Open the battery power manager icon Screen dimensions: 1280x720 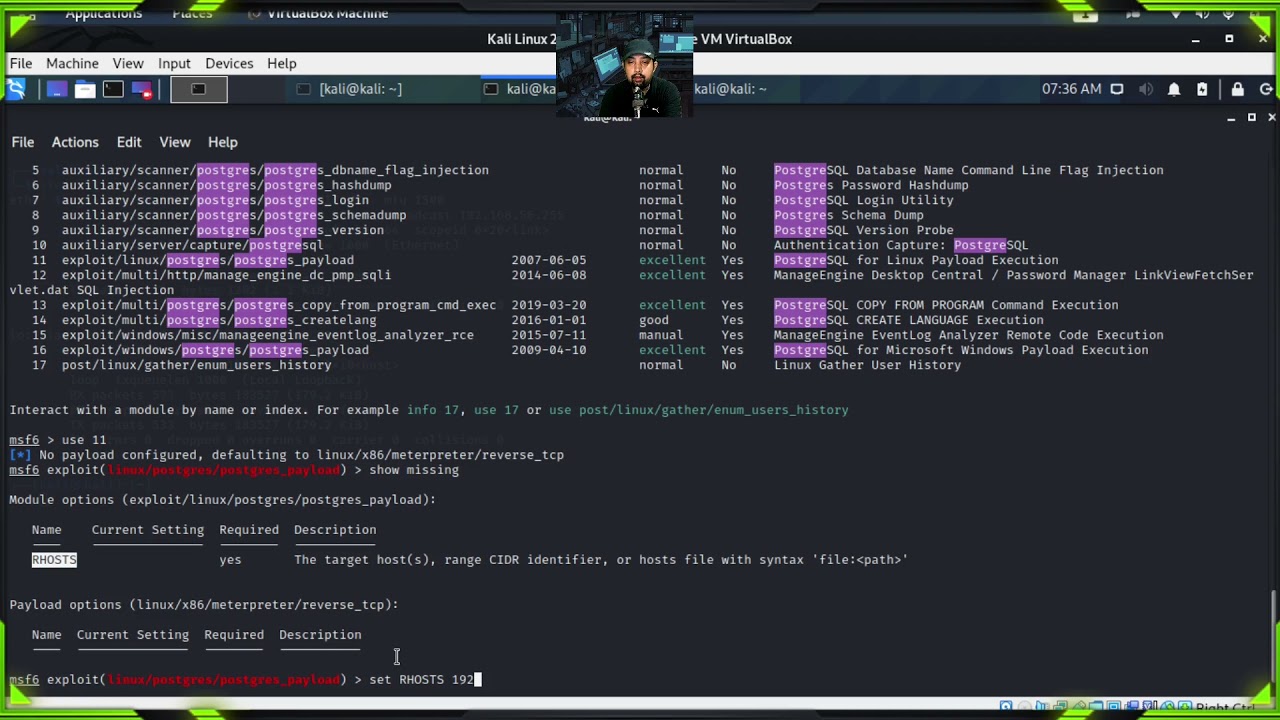click(1202, 89)
